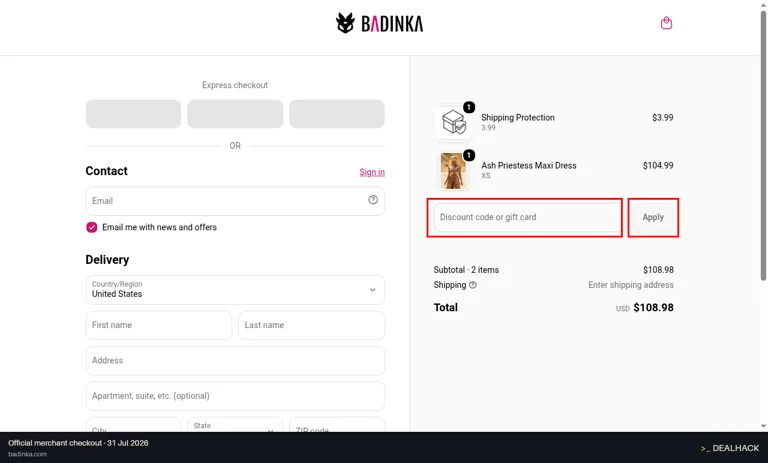Click the shipping info question-mark icon
This screenshot has width=768, height=463.
tap(473, 285)
